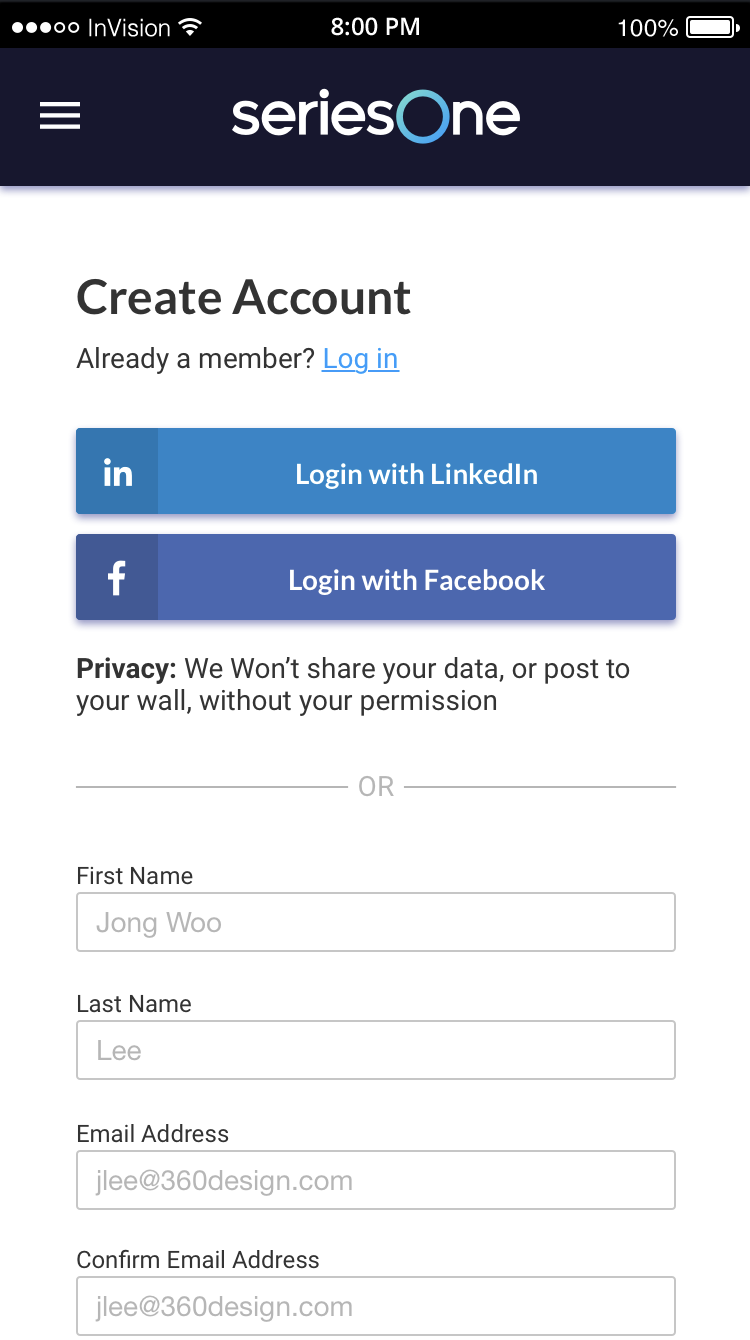Click the Facebook "f" icon
This screenshot has height=1340, width=750.
(x=117, y=578)
